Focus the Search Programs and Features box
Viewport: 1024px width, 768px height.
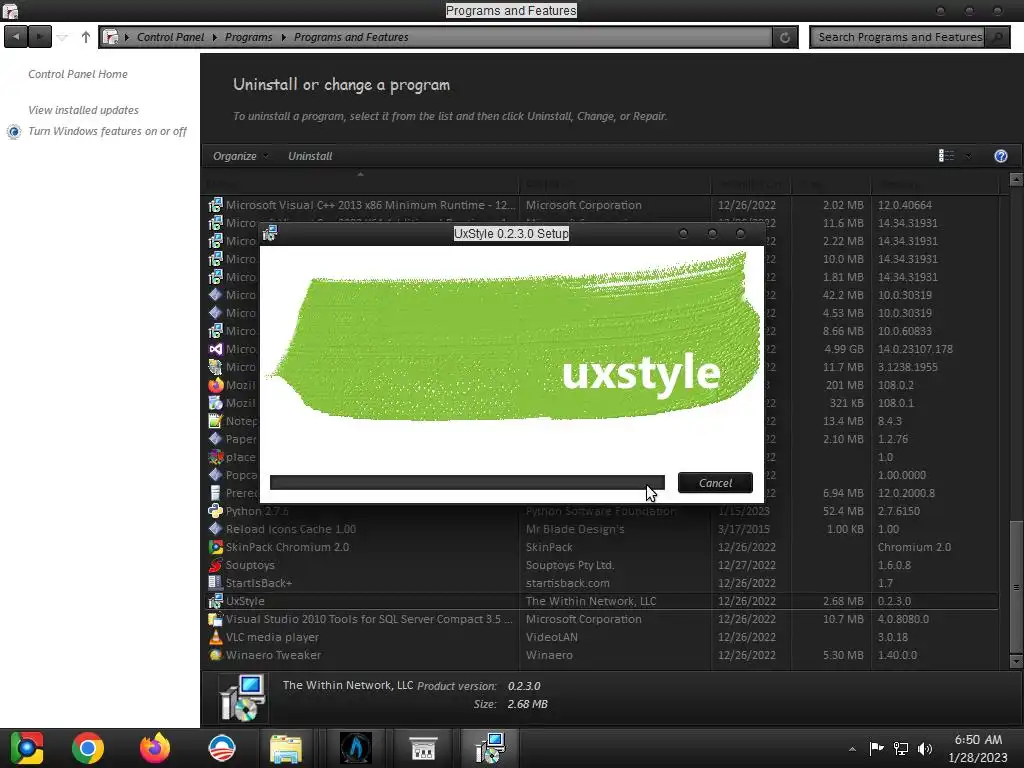(x=899, y=37)
